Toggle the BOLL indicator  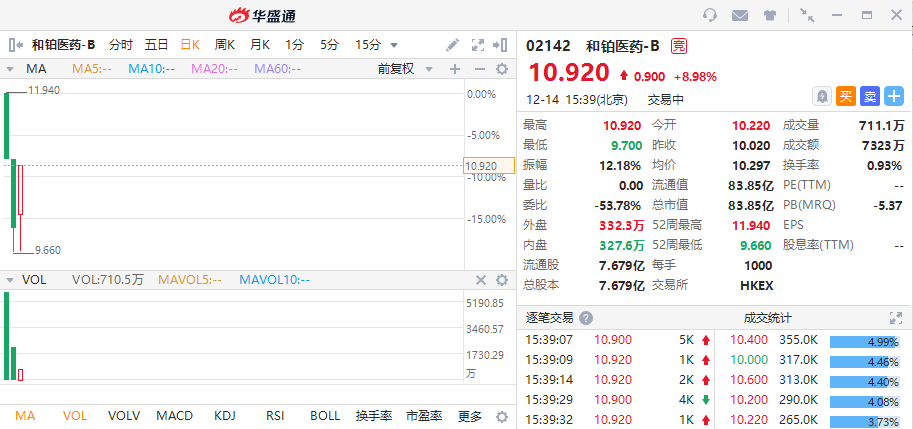[x=325, y=416]
